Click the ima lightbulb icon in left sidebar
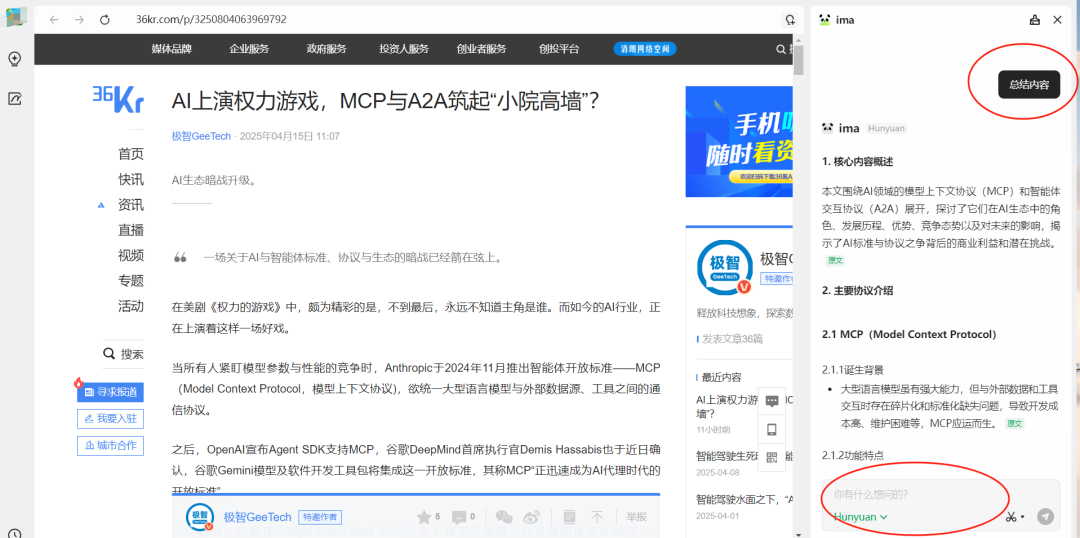The image size is (1080, 538). coord(14,59)
